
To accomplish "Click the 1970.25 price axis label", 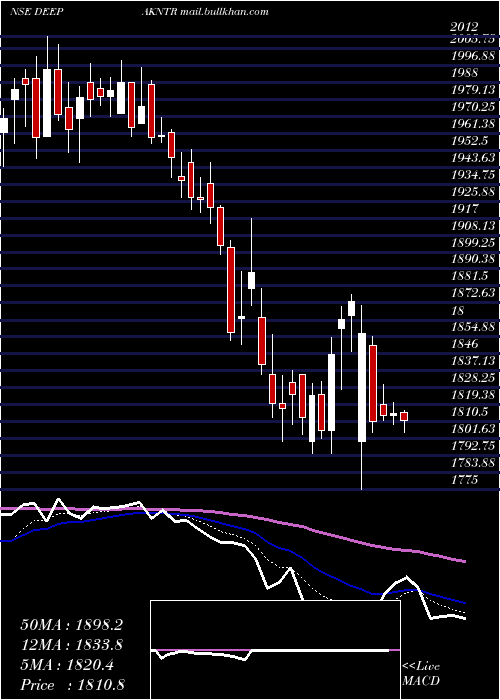I will pos(472,107).
